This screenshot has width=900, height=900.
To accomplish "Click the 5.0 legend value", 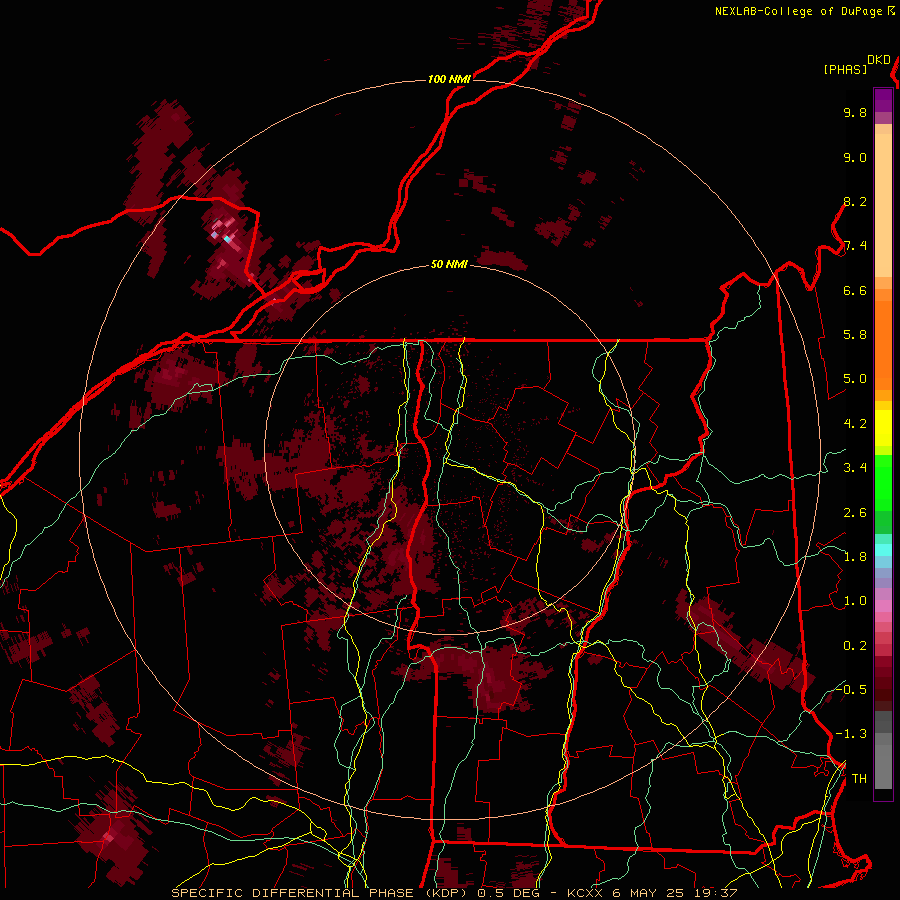I will pos(855,379).
